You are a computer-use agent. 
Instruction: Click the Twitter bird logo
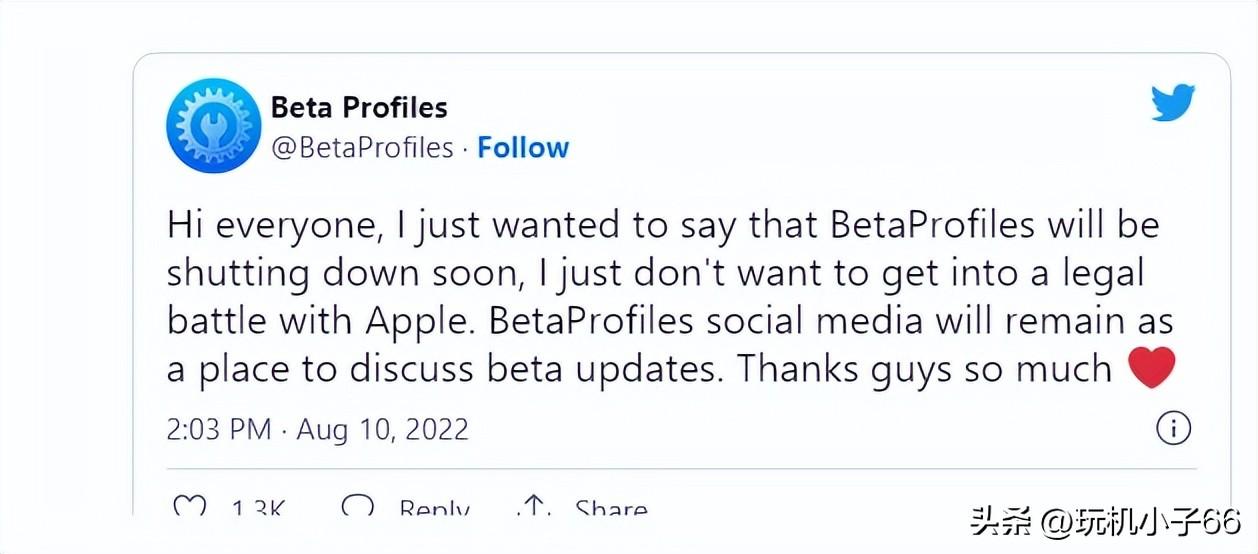coord(1172,103)
